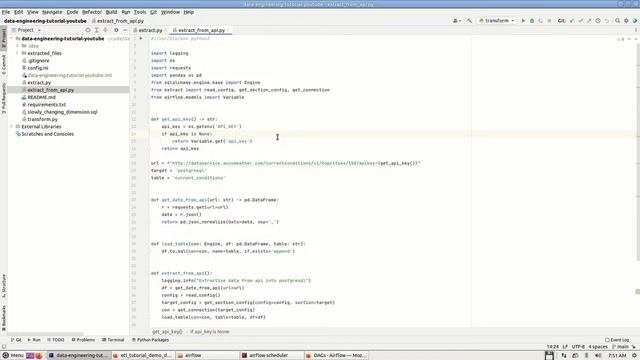Click the Git Commit checkmark icon

coord(580,20)
